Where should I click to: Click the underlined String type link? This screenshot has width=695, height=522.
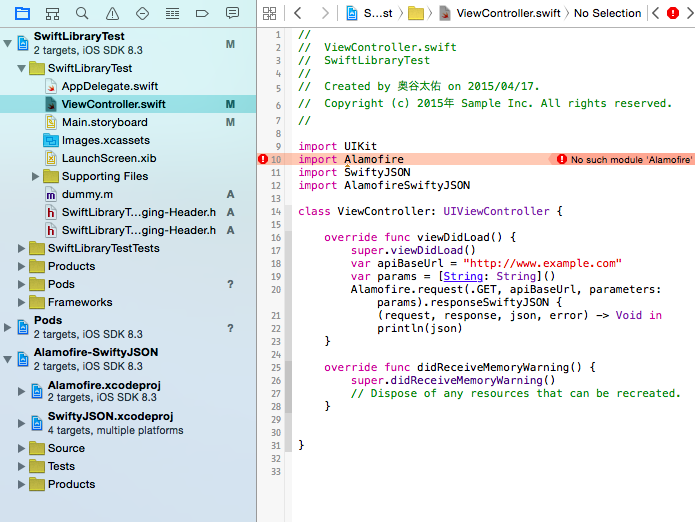pos(463,277)
